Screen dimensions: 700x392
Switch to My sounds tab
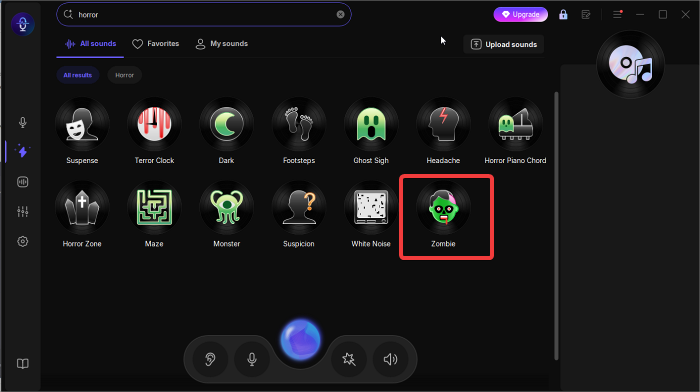[222, 44]
